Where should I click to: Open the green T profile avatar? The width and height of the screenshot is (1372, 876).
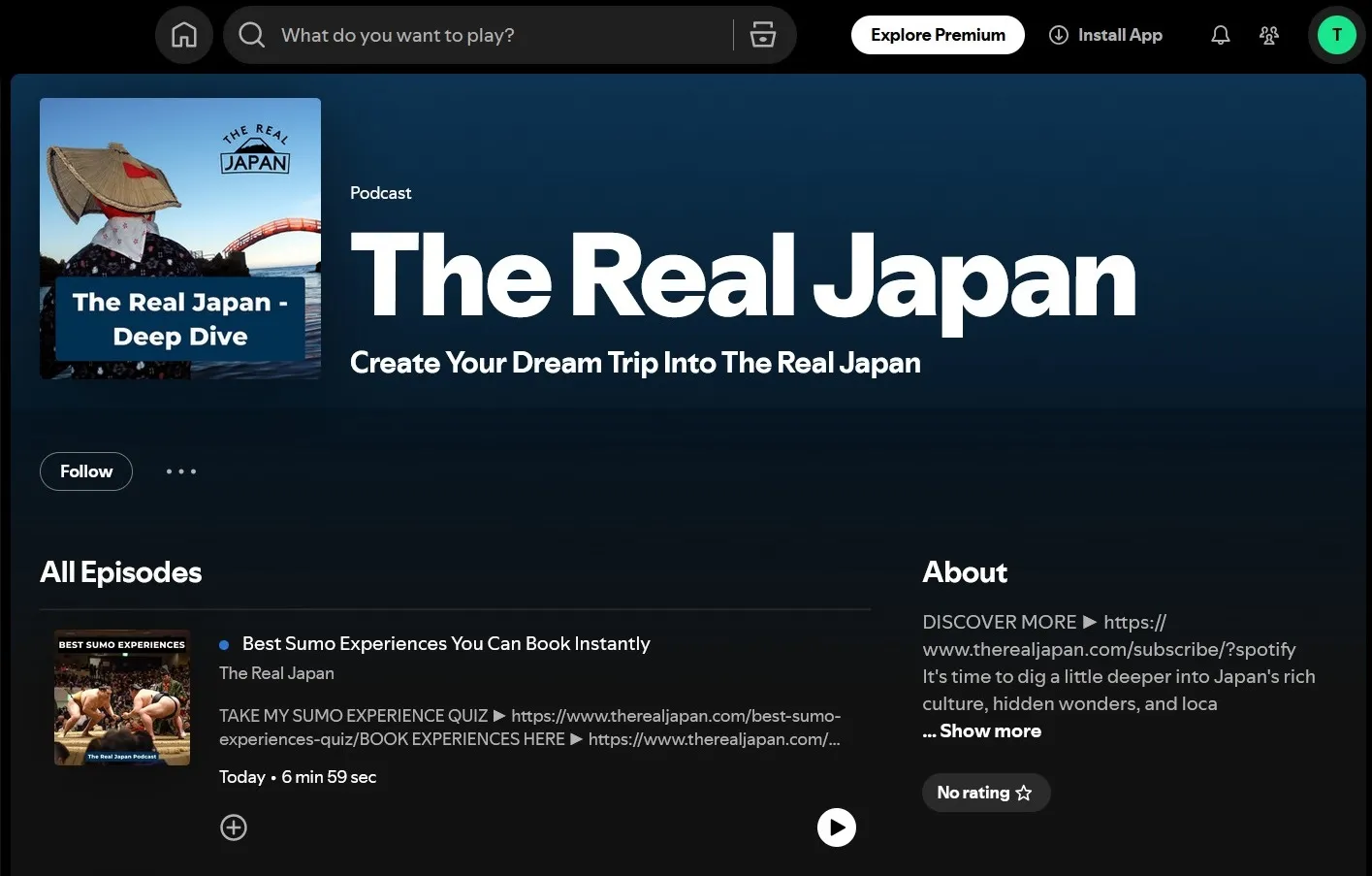coord(1337,35)
